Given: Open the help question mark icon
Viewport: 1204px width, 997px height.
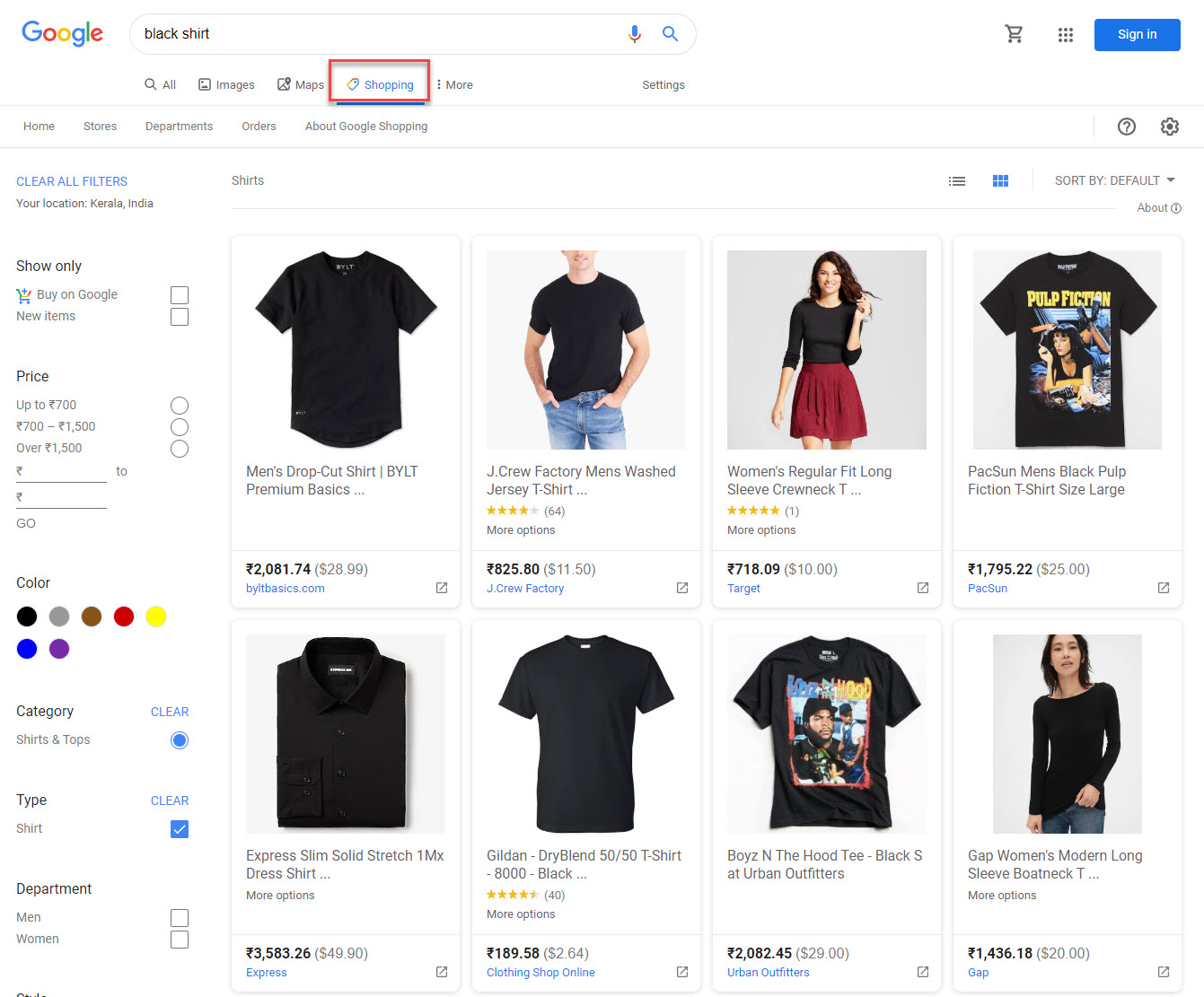Looking at the screenshot, I should (x=1127, y=127).
